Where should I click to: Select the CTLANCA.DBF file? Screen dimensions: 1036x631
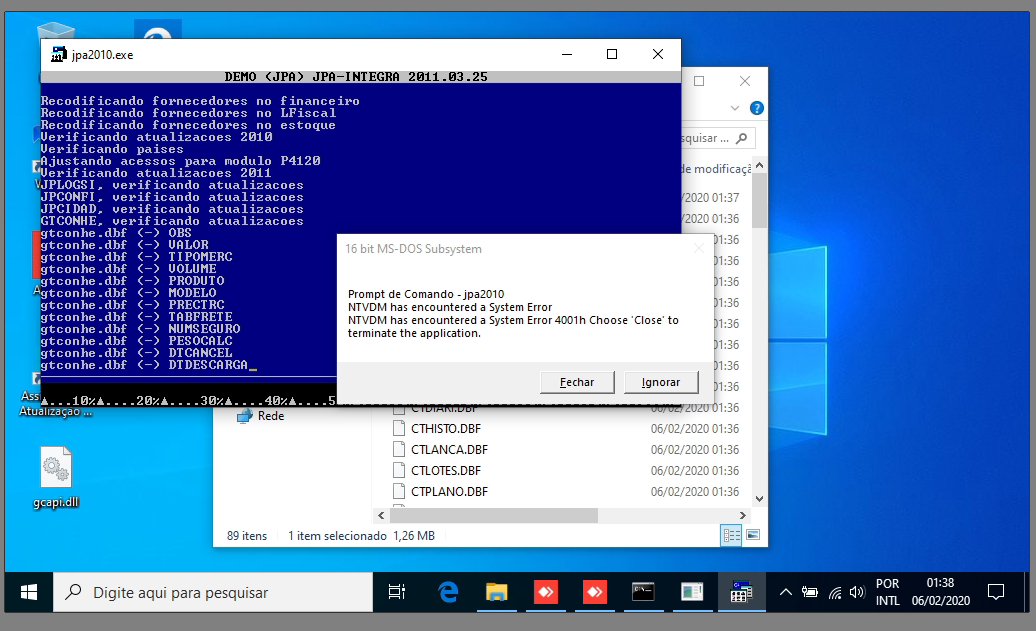449,450
